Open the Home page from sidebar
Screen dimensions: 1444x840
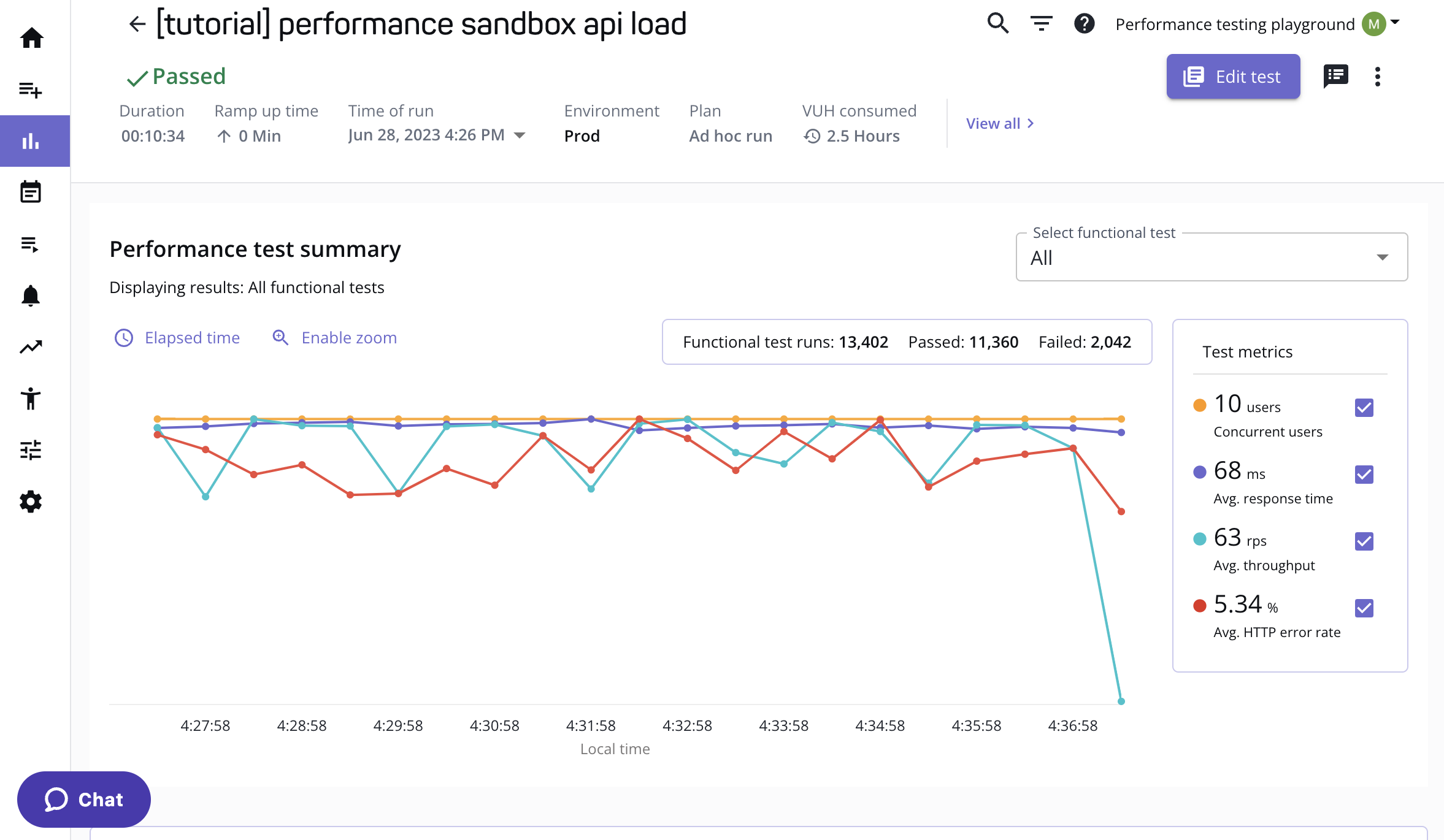30,38
